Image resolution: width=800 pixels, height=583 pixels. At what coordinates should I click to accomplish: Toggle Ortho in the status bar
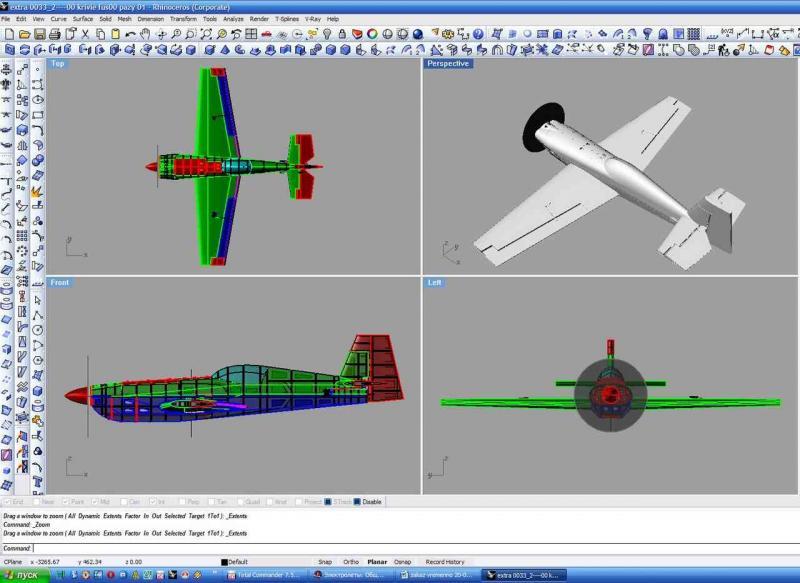[351, 562]
